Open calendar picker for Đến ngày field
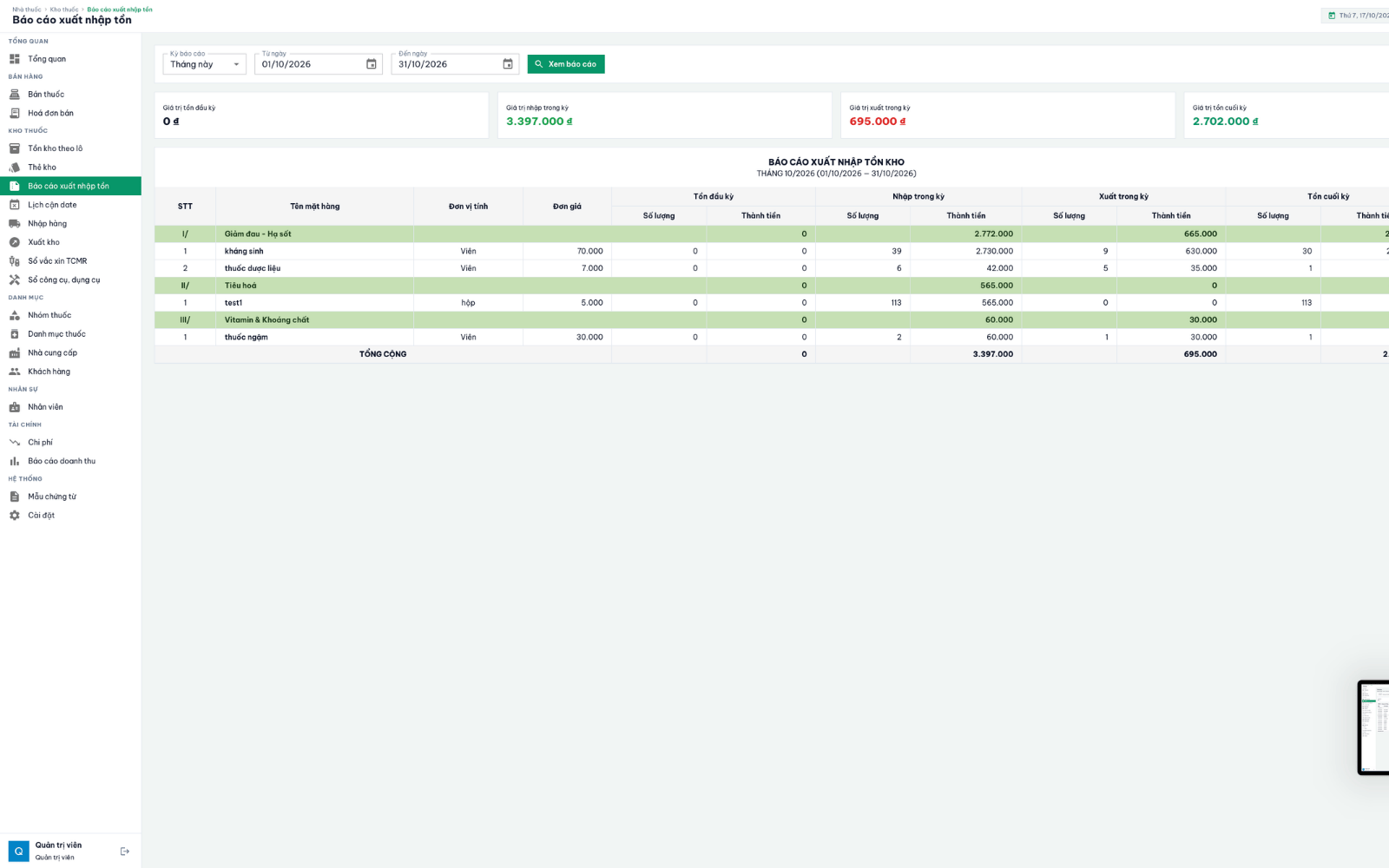Image resolution: width=1389 pixels, height=868 pixels. click(x=508, y=64)
